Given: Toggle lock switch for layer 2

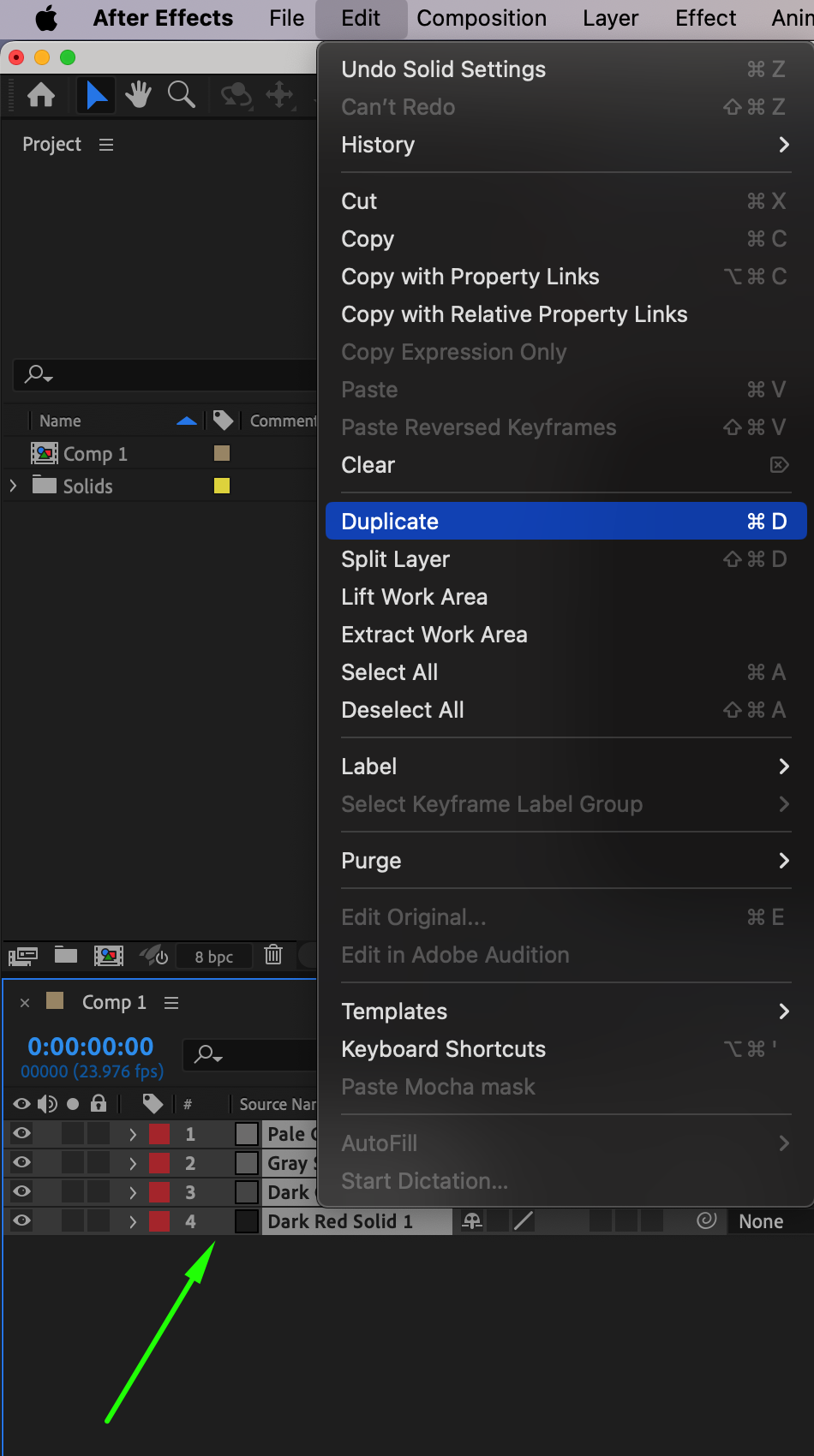Looking at the screenshot, I should 99,1162.
